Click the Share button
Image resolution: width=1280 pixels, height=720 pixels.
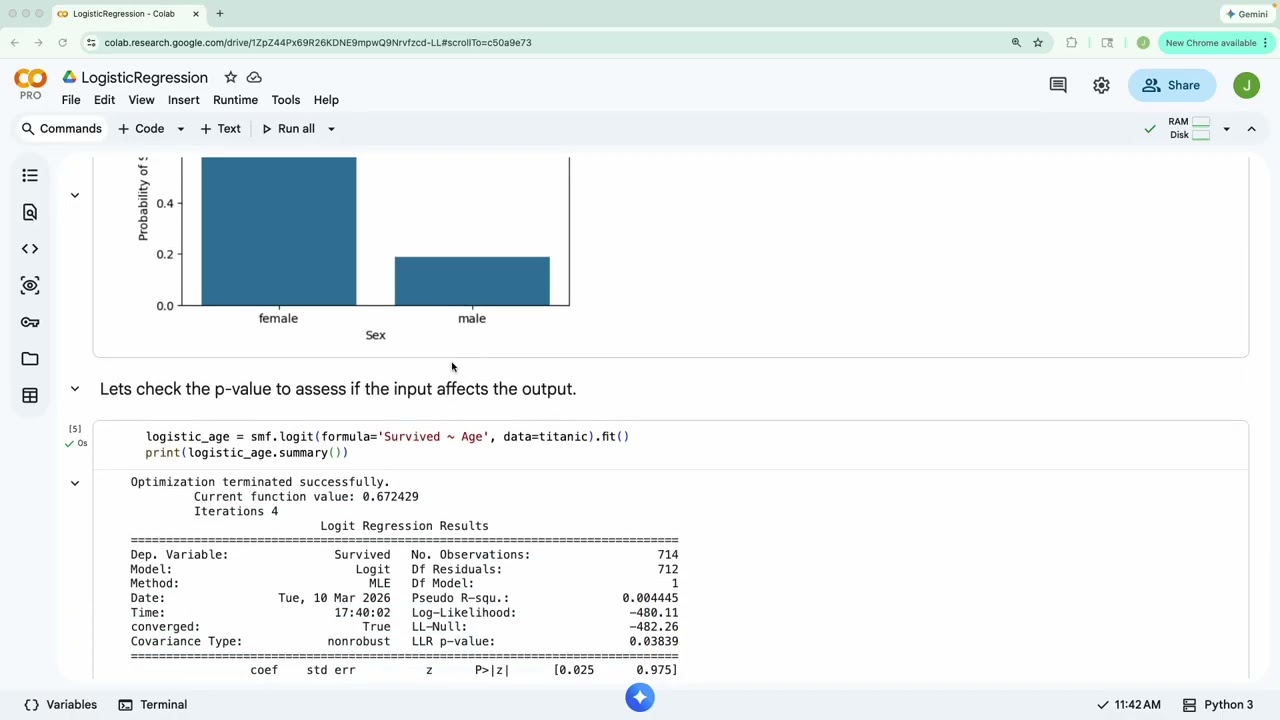(x=1171, y=85)
